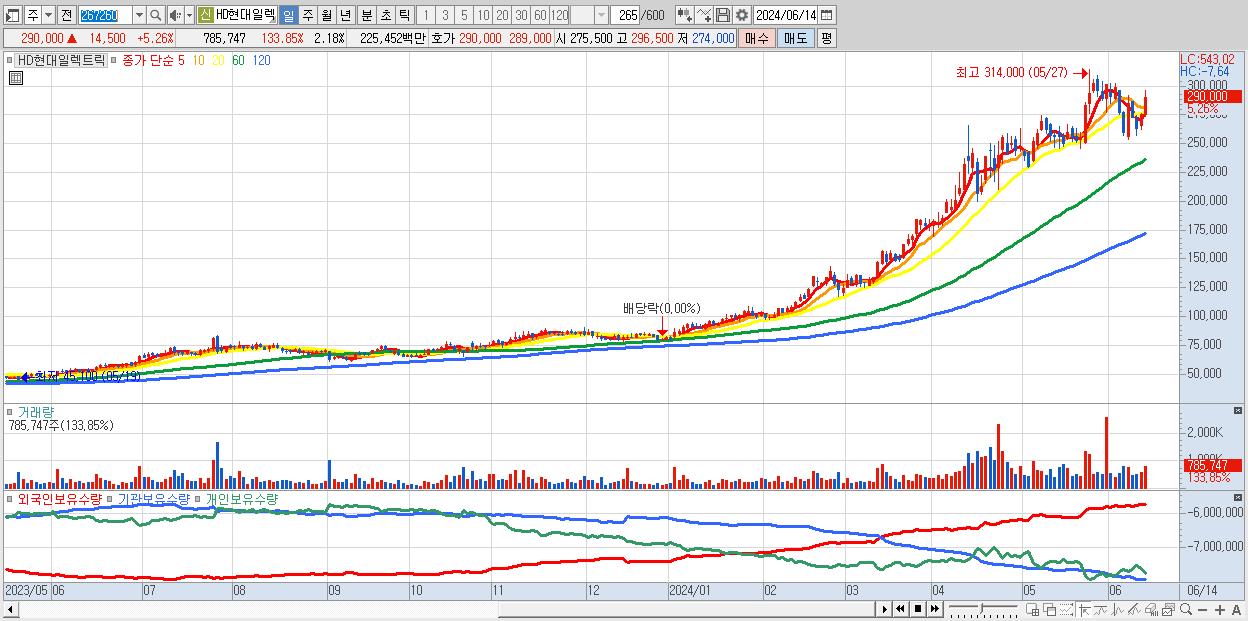Click the overlapping windows icon at bottom
Screen dimensions: 1248x621
[1050, 610]
